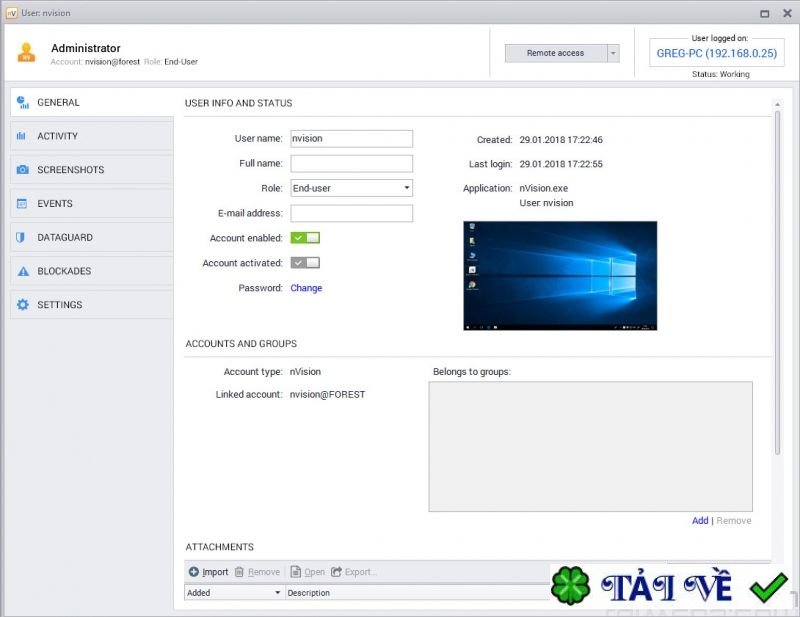Click the General tab pie-chart icon

pyautogui.click(x=22, y=102)
